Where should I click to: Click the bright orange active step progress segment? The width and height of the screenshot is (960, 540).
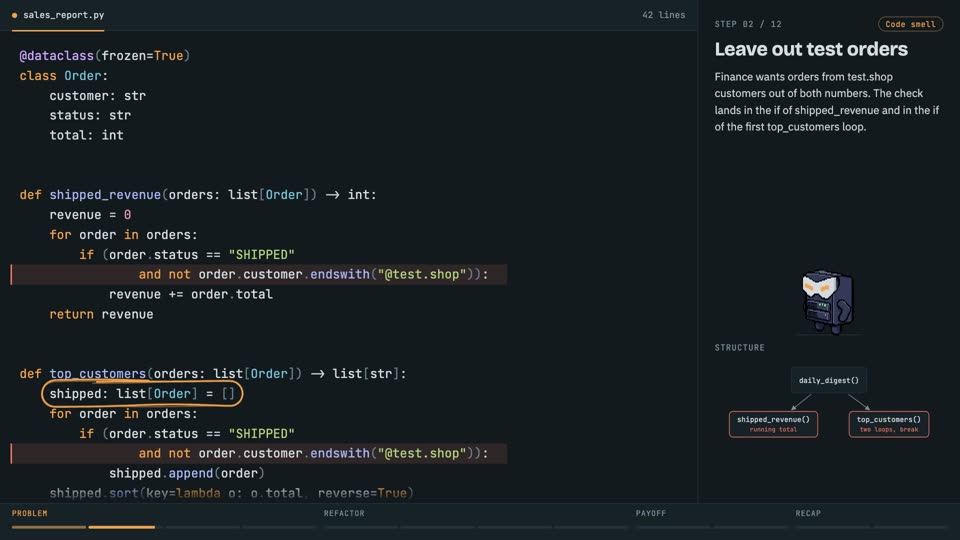click(x=121, y=527)
